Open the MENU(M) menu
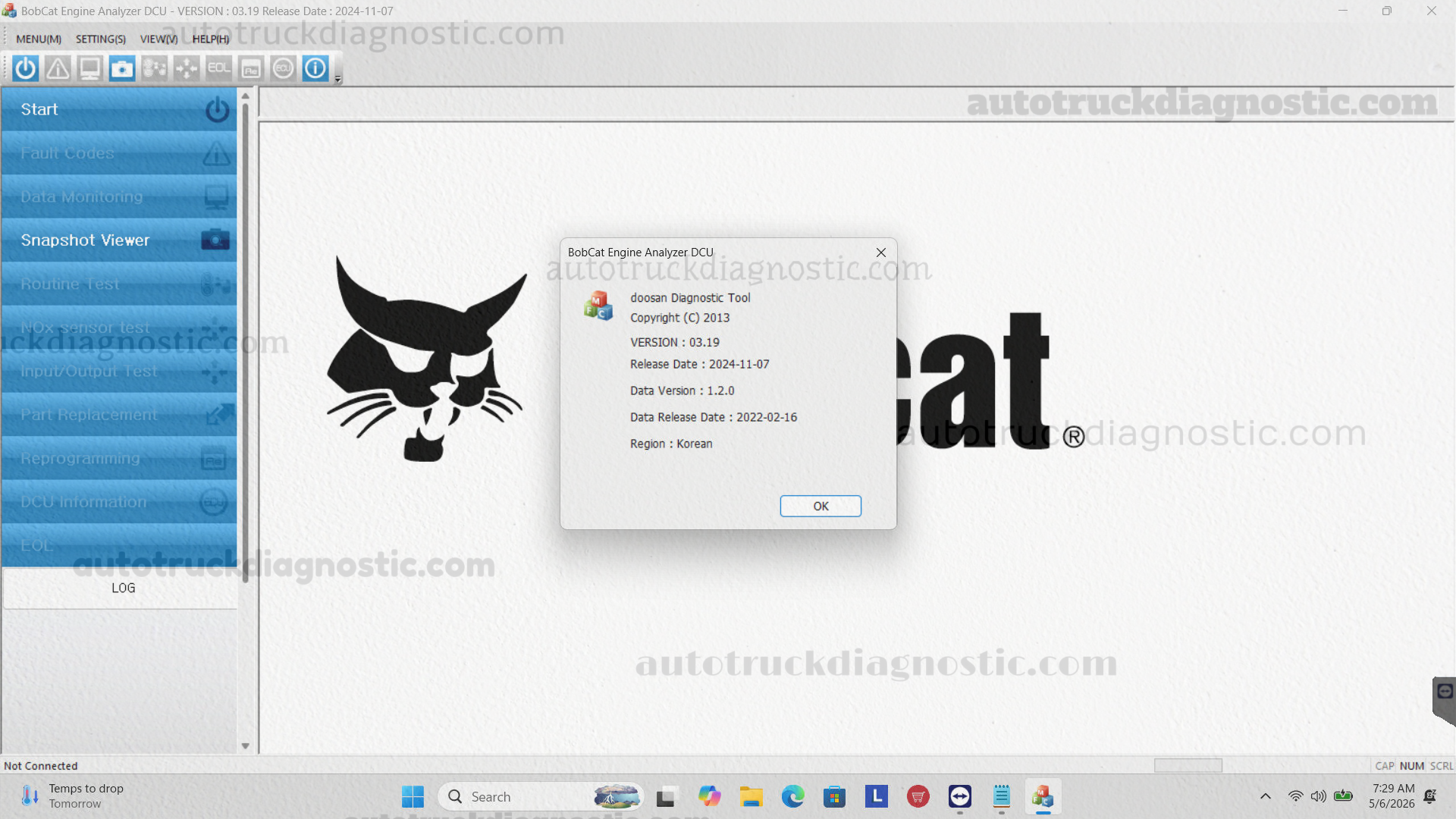Screen dimensions: 1456x819 pos(39,39)
